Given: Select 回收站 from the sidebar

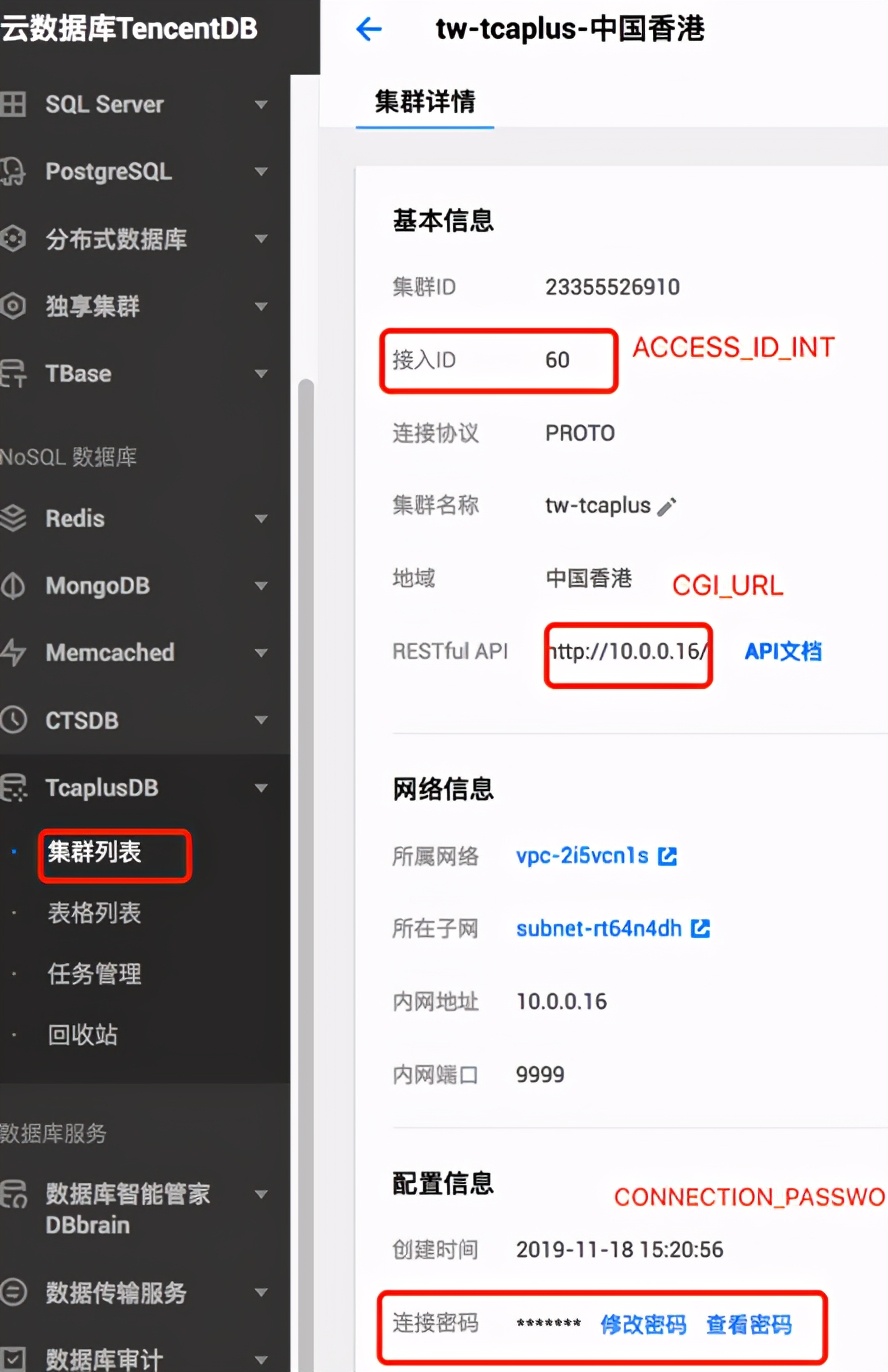Looking at the screenshot, I should point(81,1035).
